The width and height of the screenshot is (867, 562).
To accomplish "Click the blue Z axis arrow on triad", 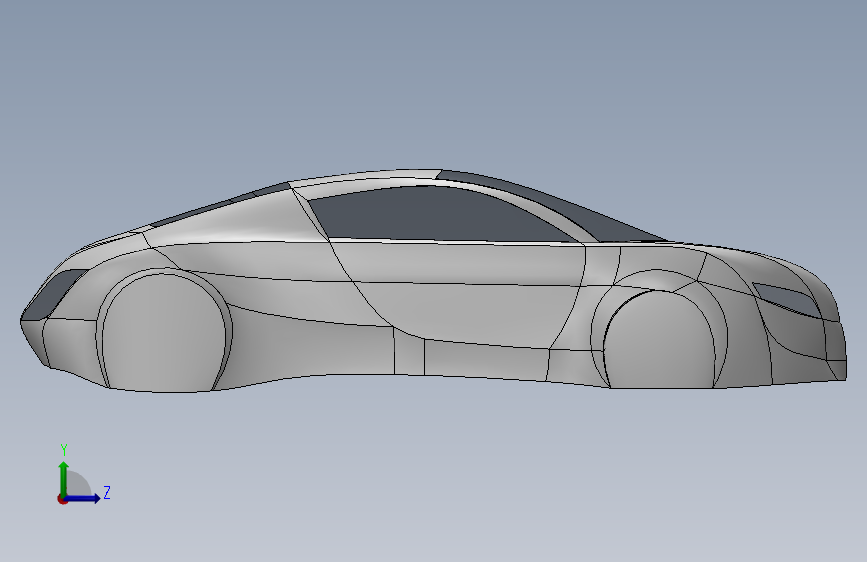I will point(83,498).
